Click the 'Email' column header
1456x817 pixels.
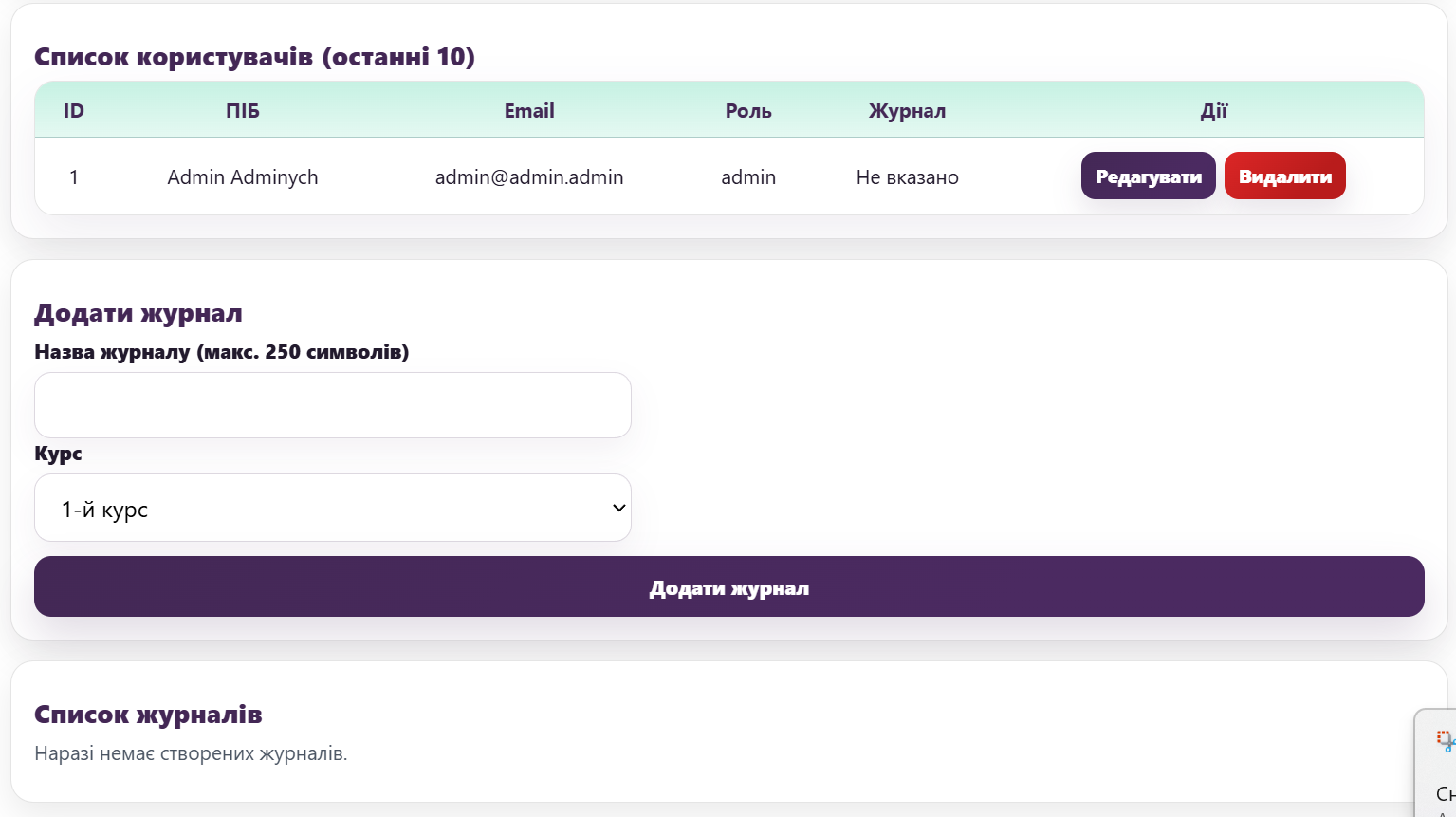point(529,111)
